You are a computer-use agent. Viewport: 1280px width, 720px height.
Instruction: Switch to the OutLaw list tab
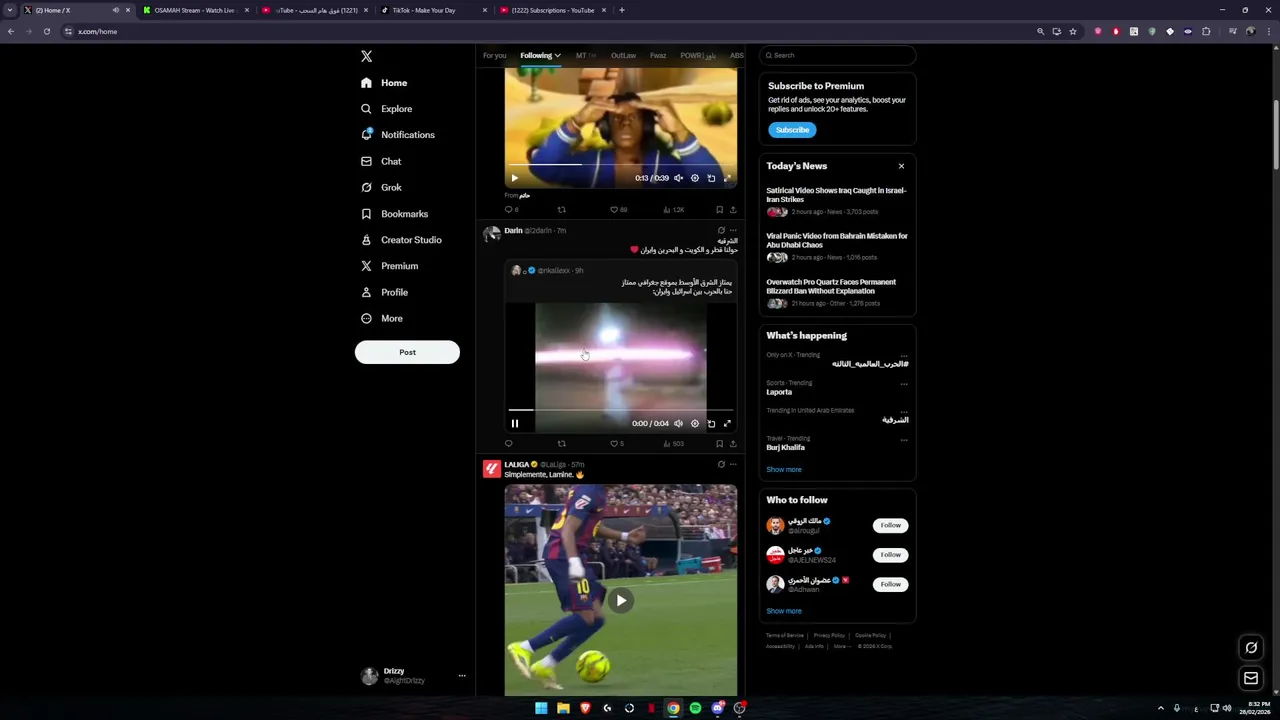click(623, 56)
